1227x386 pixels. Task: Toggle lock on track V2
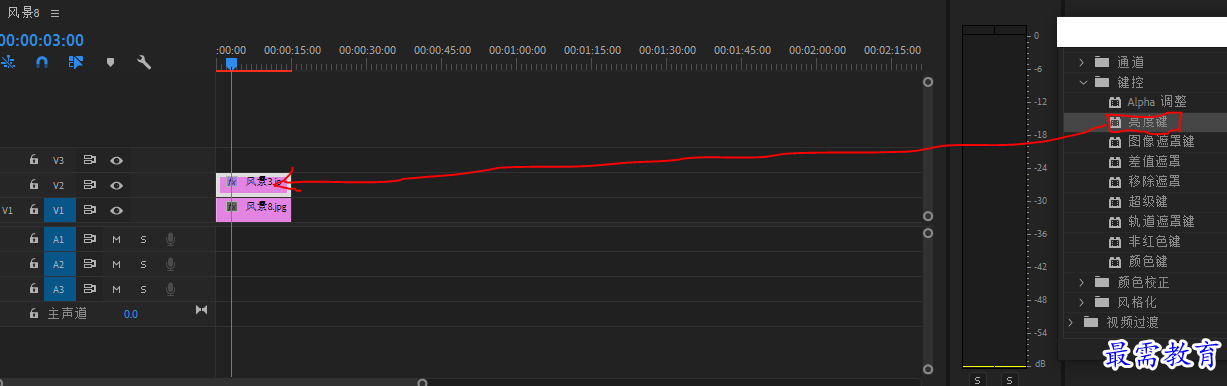click(x=34, y=185)
